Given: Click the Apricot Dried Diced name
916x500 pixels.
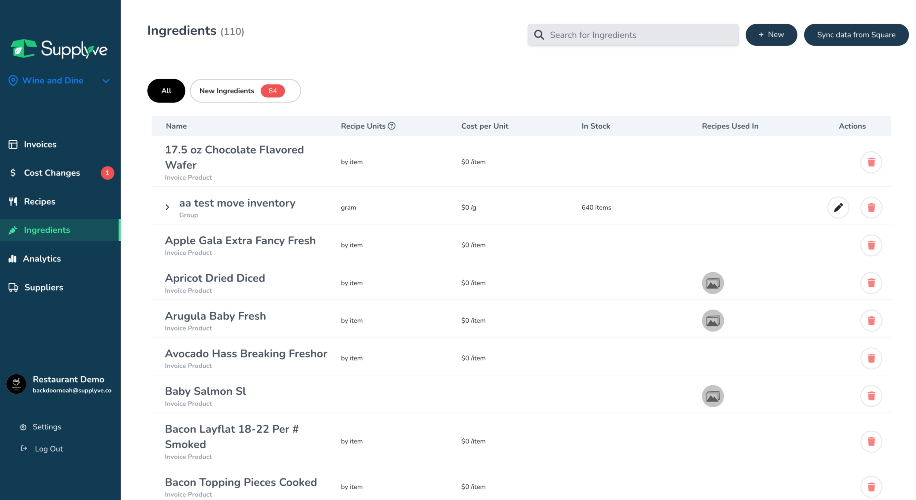Looking at the screenshot, I should click(x=215, y=279).
